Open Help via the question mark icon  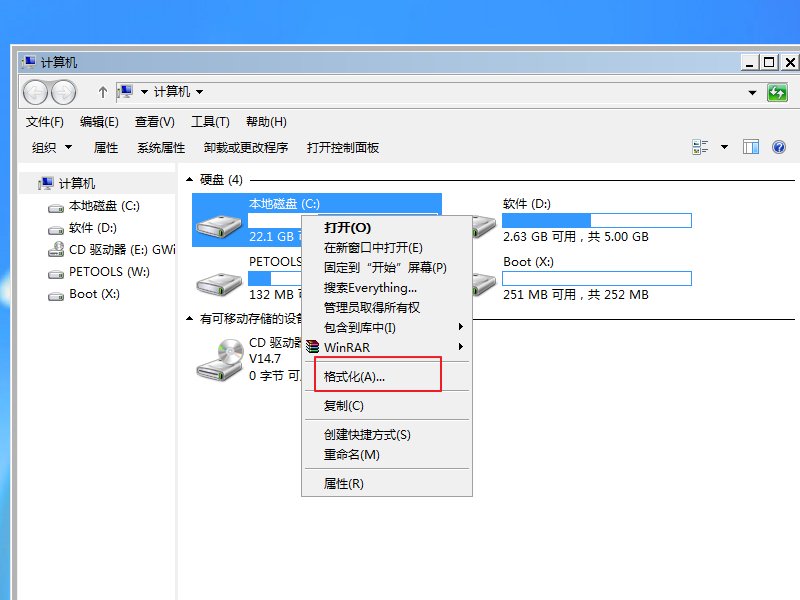pyautogui.click(x=778, y=146)
